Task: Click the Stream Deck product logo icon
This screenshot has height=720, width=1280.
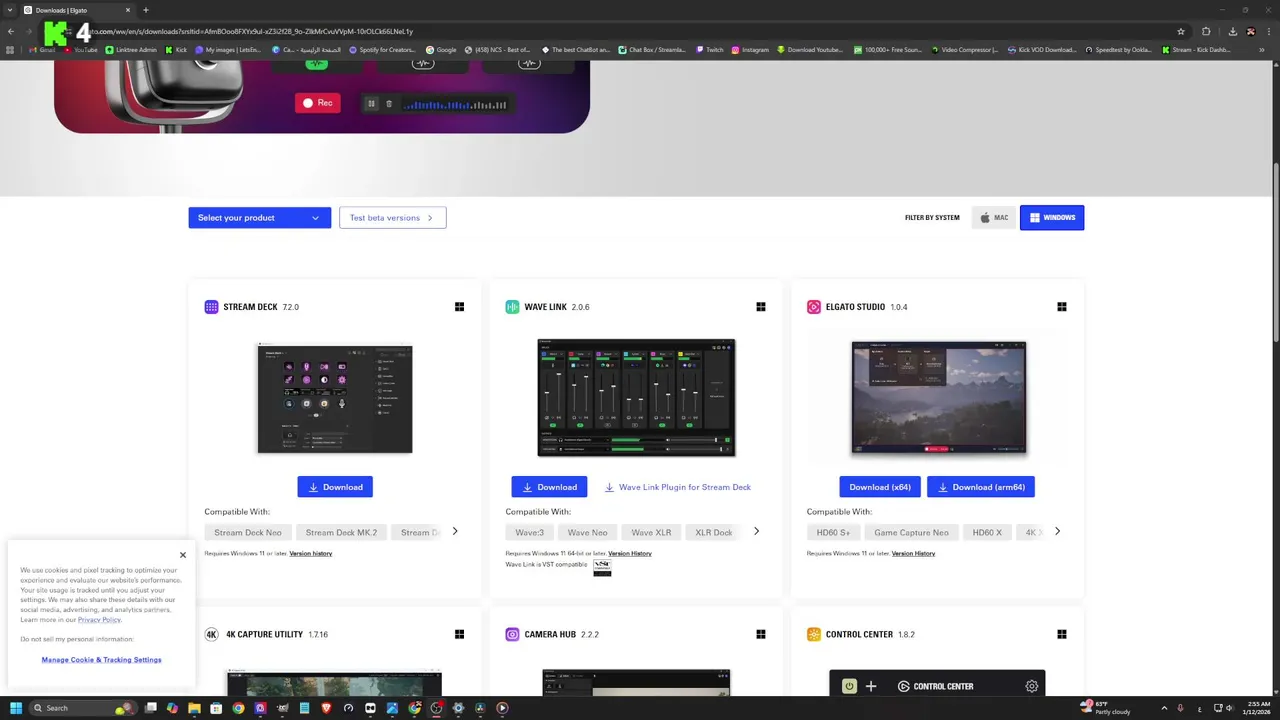Action: (211, 307)
